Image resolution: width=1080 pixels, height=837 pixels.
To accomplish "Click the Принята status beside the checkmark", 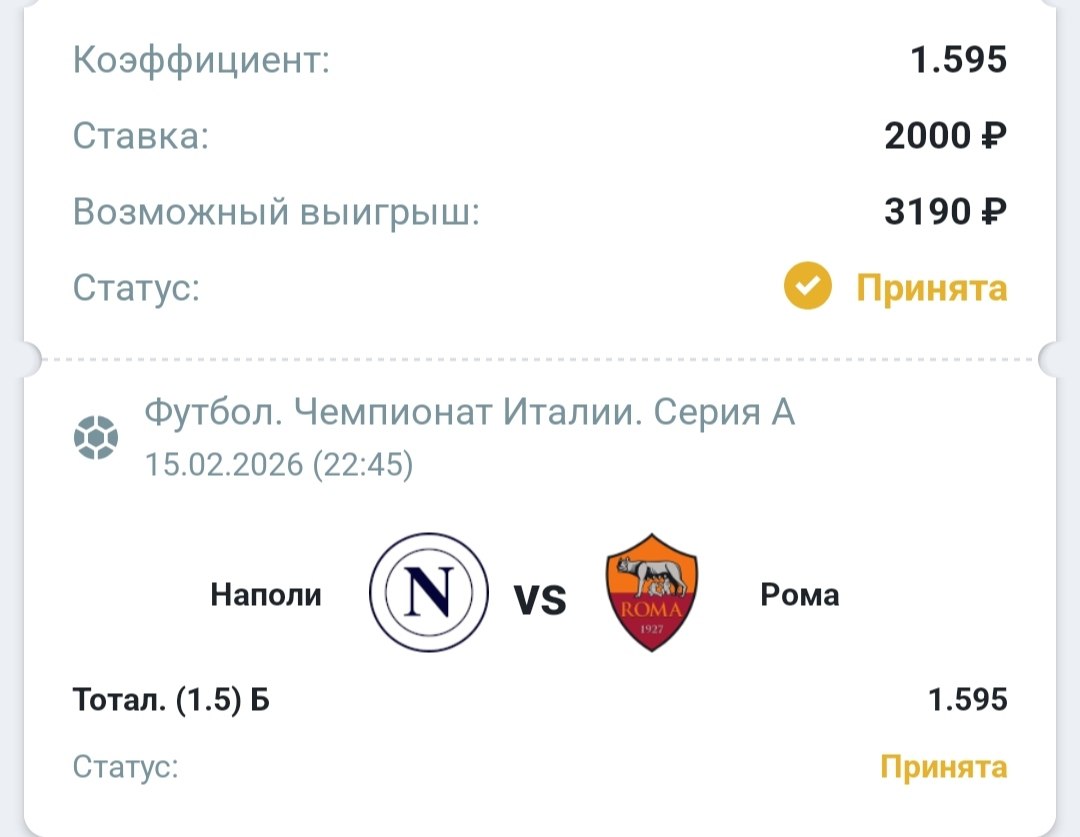I will tap(931, 288).
